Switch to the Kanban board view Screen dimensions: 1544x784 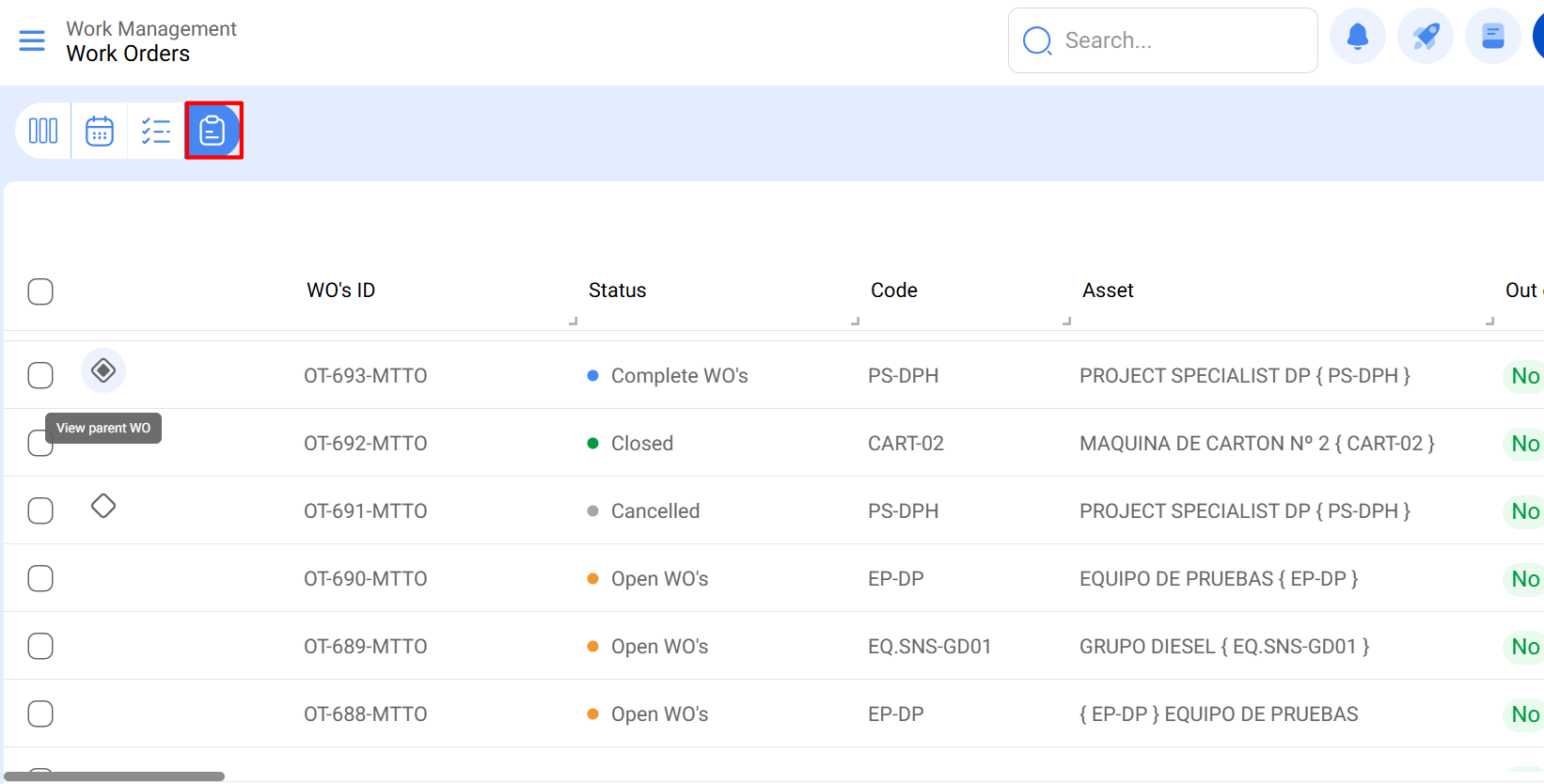coord(43,131)
